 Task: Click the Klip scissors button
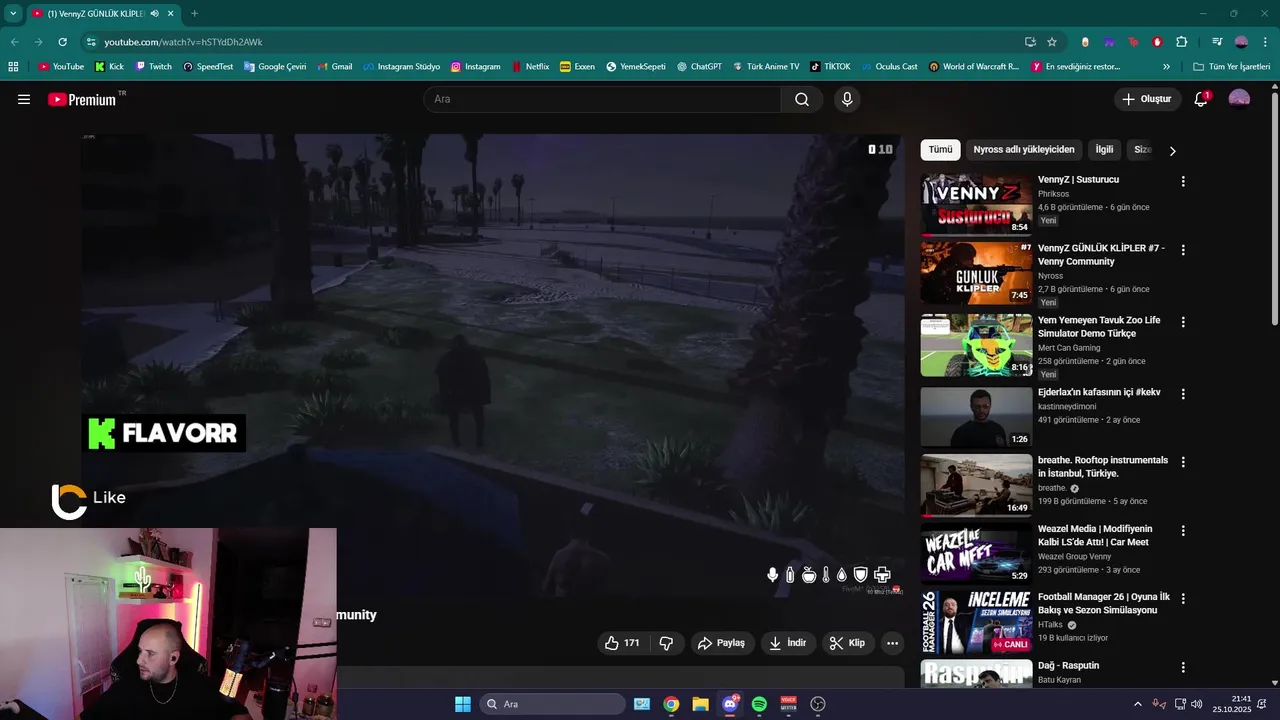point(847,643)
